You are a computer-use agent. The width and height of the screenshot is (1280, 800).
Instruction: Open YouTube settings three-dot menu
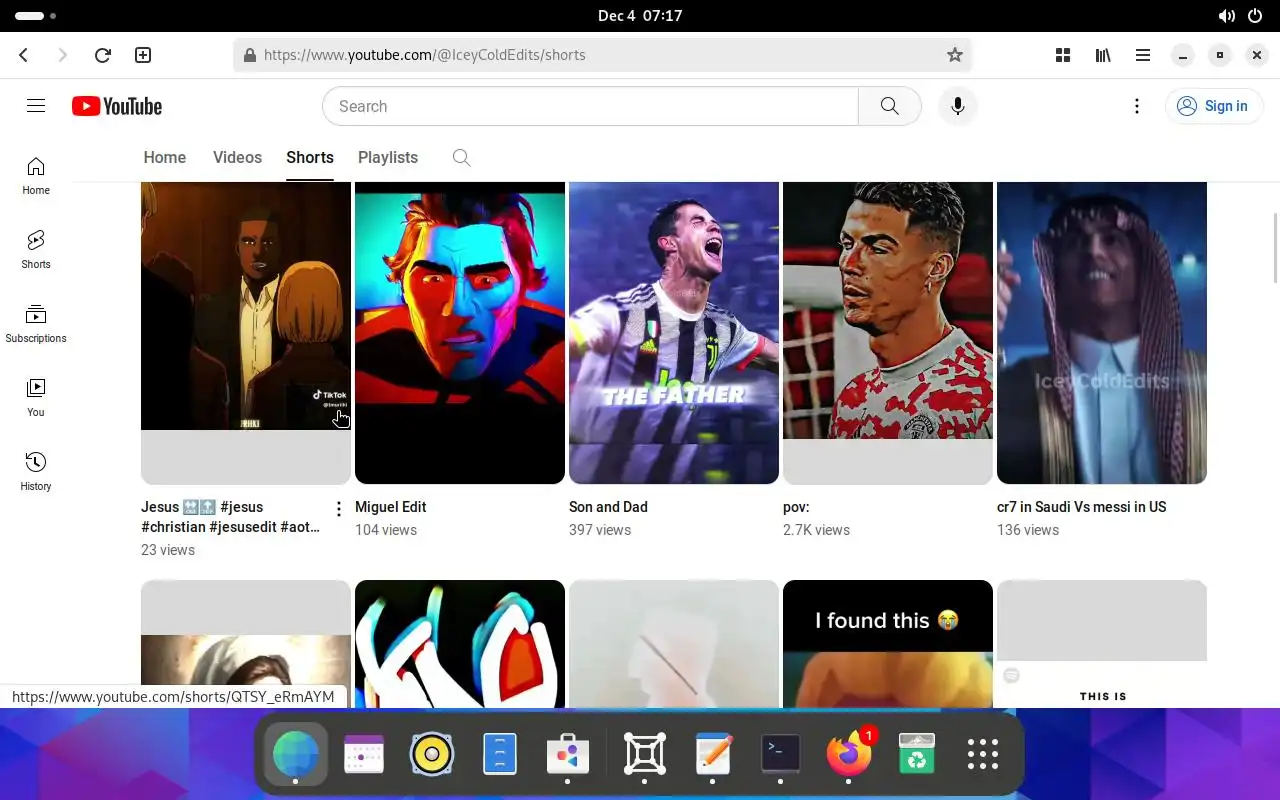click(1136, 106)
